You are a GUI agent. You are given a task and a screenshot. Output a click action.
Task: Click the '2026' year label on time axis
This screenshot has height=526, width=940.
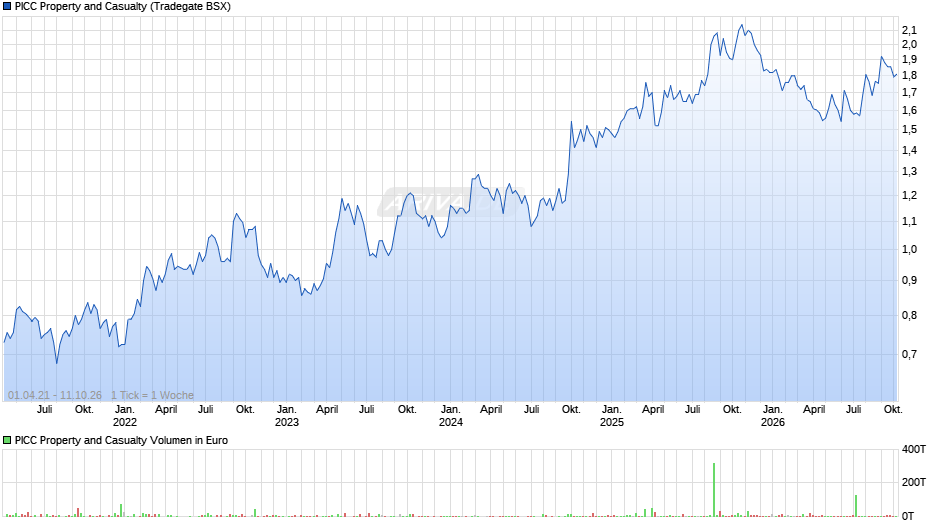[x=773, y=422]
